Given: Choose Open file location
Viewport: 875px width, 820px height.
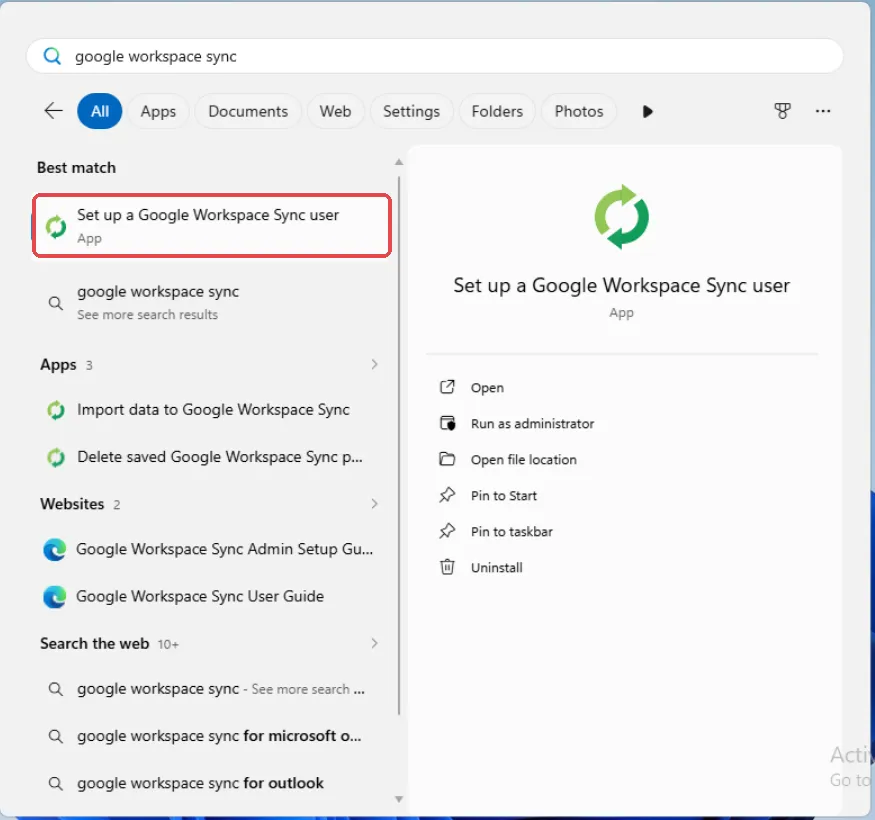Looking at the screenshot, I should [x=523, y=459].
